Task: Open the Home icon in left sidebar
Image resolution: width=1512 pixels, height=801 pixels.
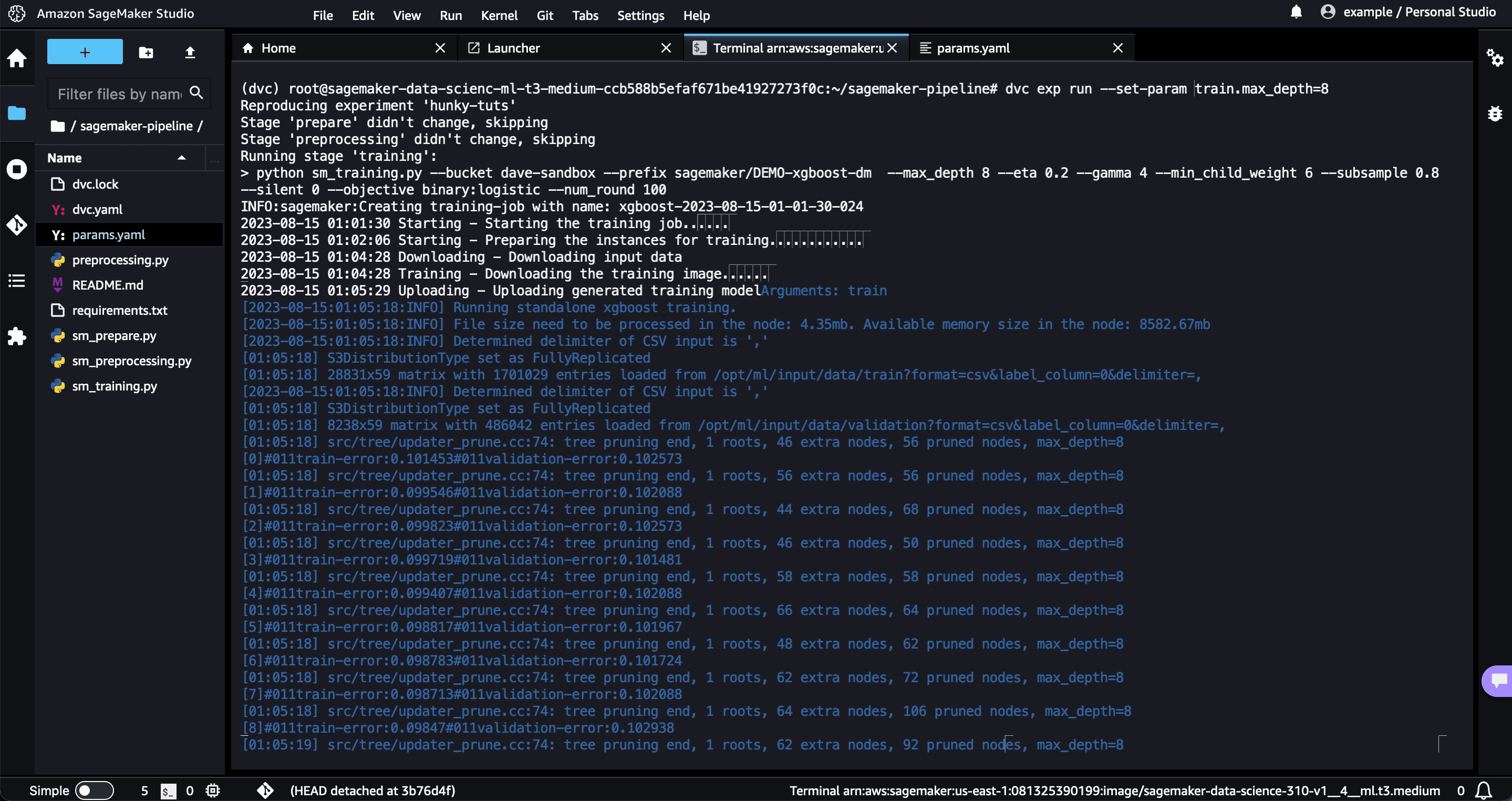Action: click(16, 58)
